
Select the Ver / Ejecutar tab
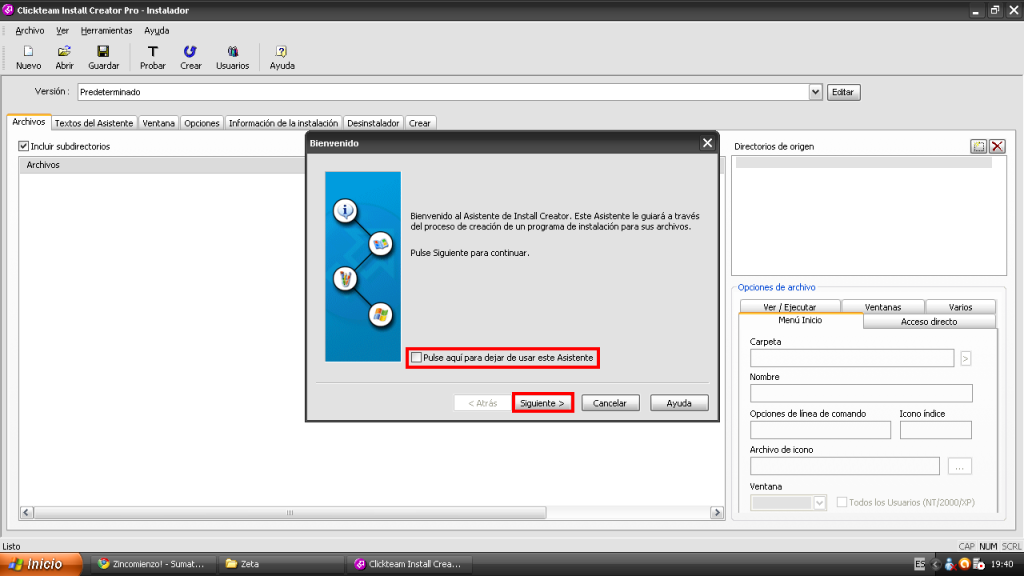pos(790,307)
